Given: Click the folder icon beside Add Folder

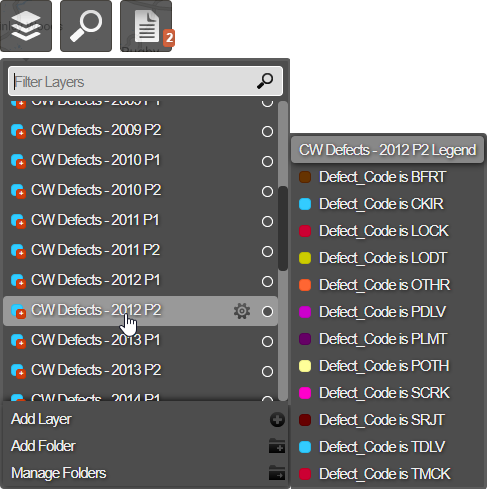Looking at the screenshot, I should (x=277, y=446).
